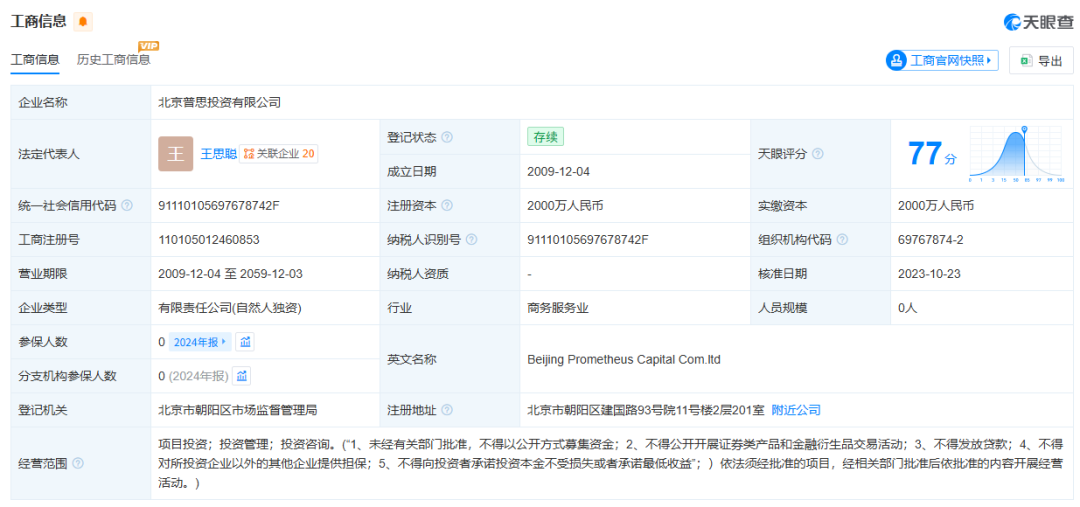1080x507 pixels.
Task: Select company name 北京普思投资有限公司
Action: 220,103
